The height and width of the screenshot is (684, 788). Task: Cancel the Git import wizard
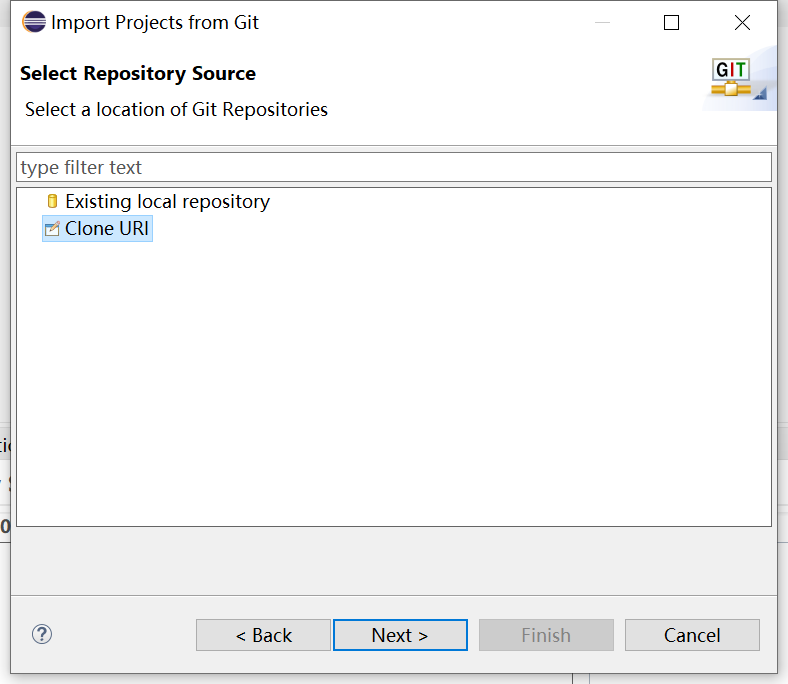pyautogui.click(x=692, y=635)
